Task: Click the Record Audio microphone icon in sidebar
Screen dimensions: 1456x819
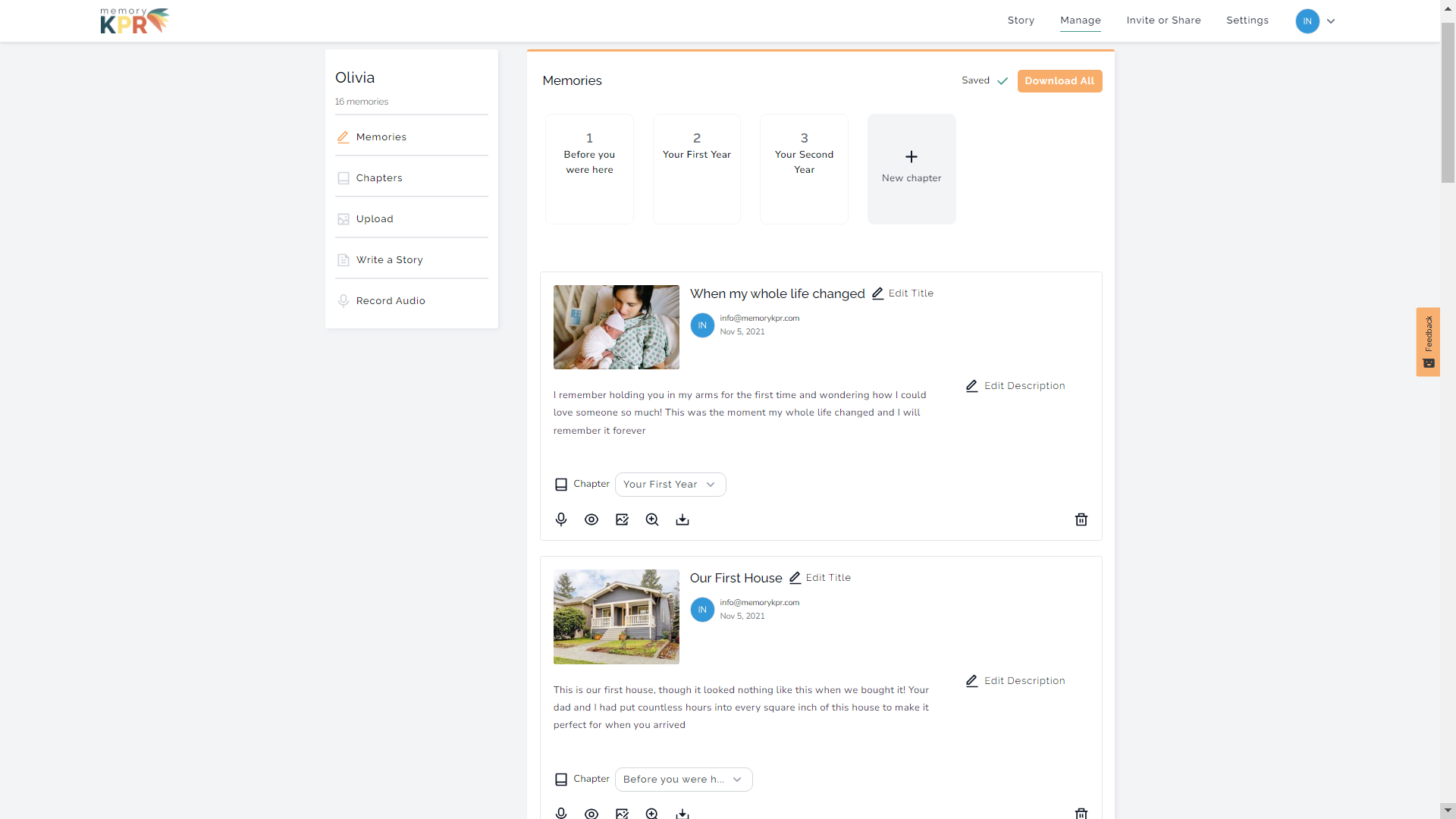Action: pyautogui.click(x=344, y=301)
